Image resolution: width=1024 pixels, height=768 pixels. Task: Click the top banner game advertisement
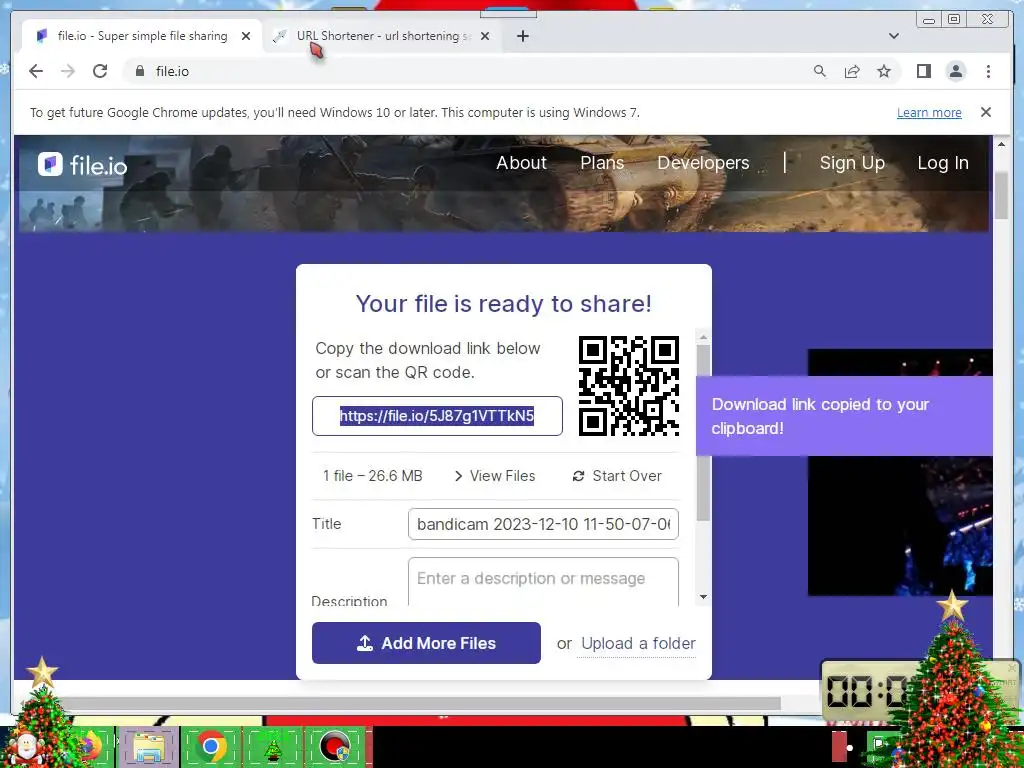(x=503, y=183)
